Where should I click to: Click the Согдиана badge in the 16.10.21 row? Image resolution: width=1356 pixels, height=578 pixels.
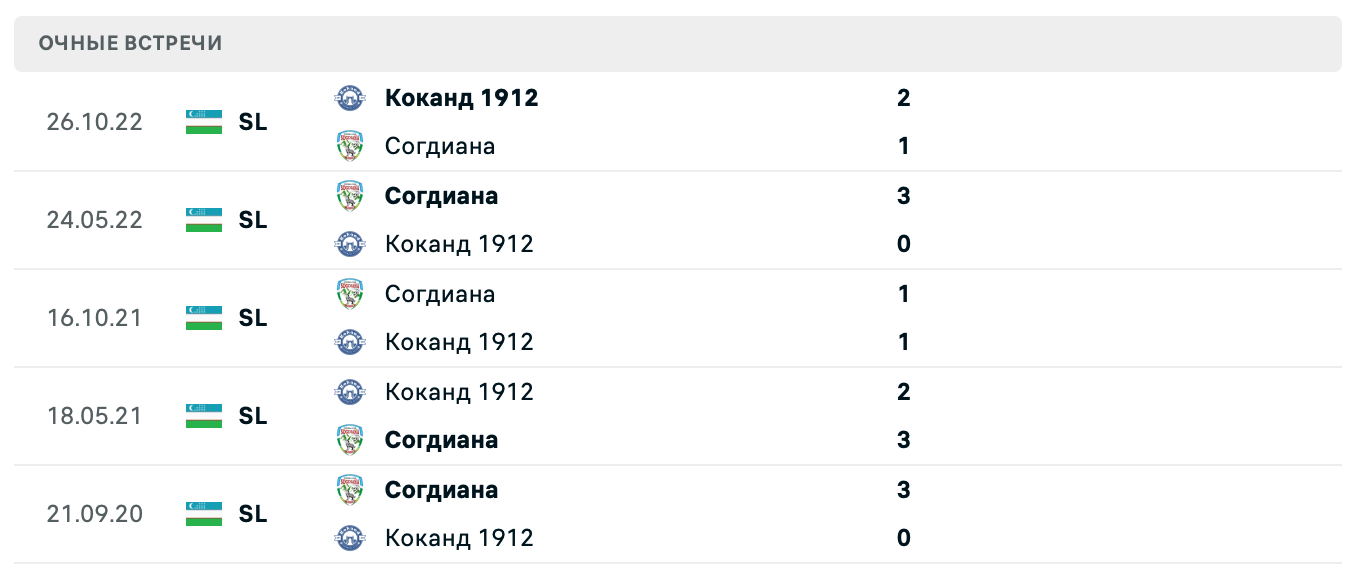pos(350,293)
